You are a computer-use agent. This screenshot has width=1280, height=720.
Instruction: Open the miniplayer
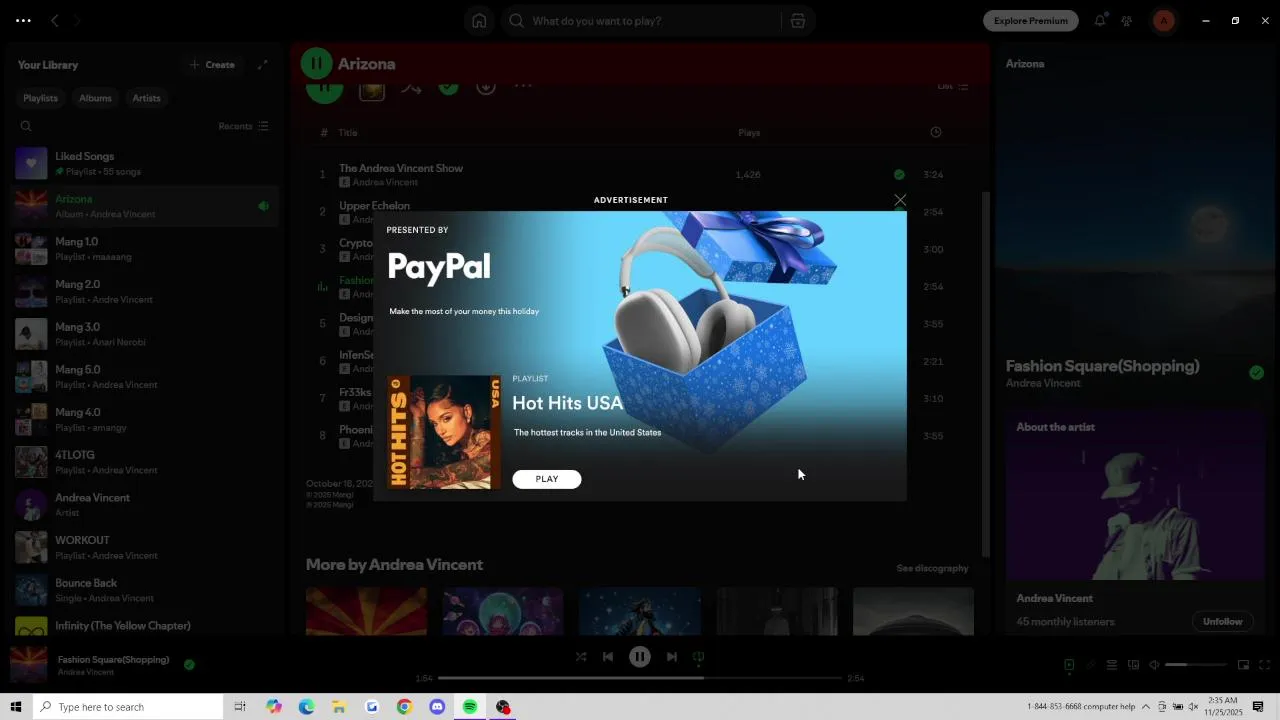point(1243,665)
